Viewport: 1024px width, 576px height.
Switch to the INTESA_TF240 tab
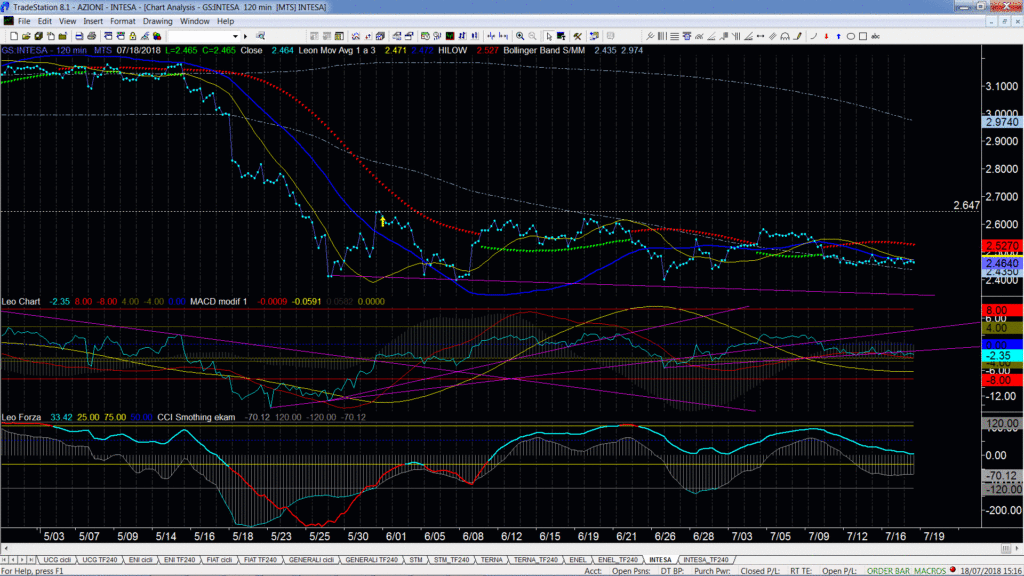point(706,560)
